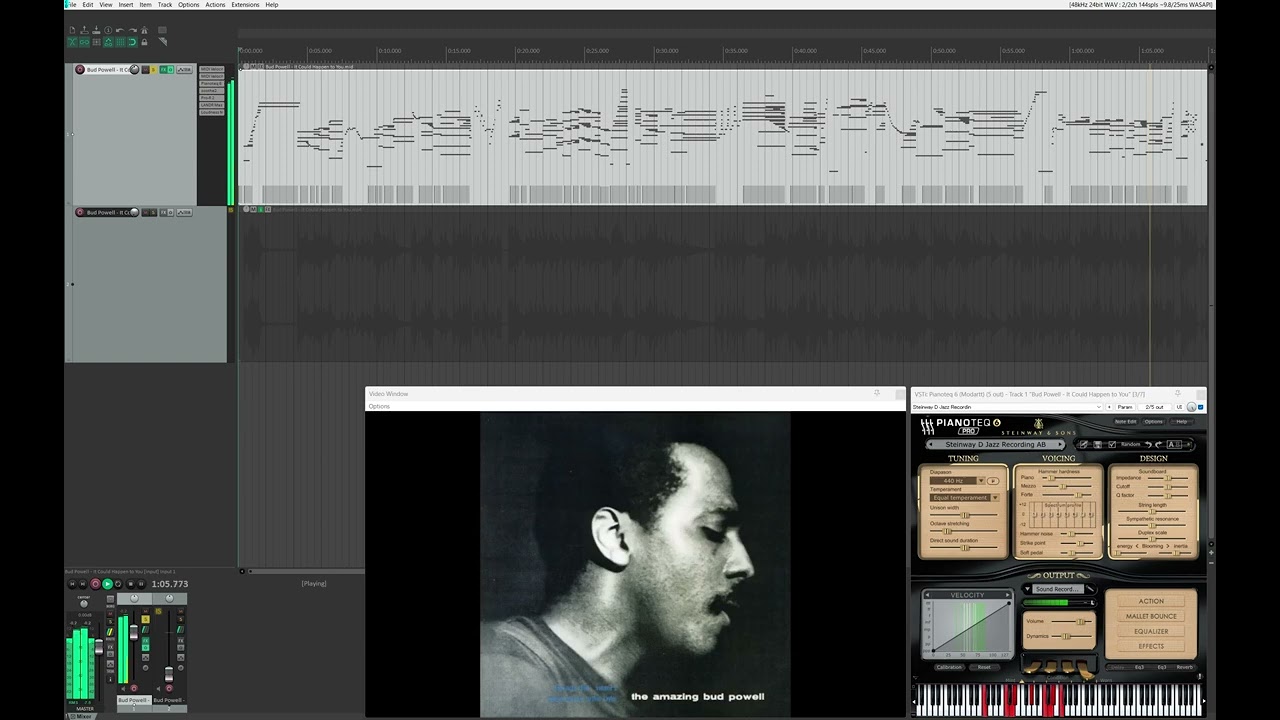The height and width of the screenshot is (720, 1280).
Task: Mute the first Bud Powell track
Action: [145, 69]
